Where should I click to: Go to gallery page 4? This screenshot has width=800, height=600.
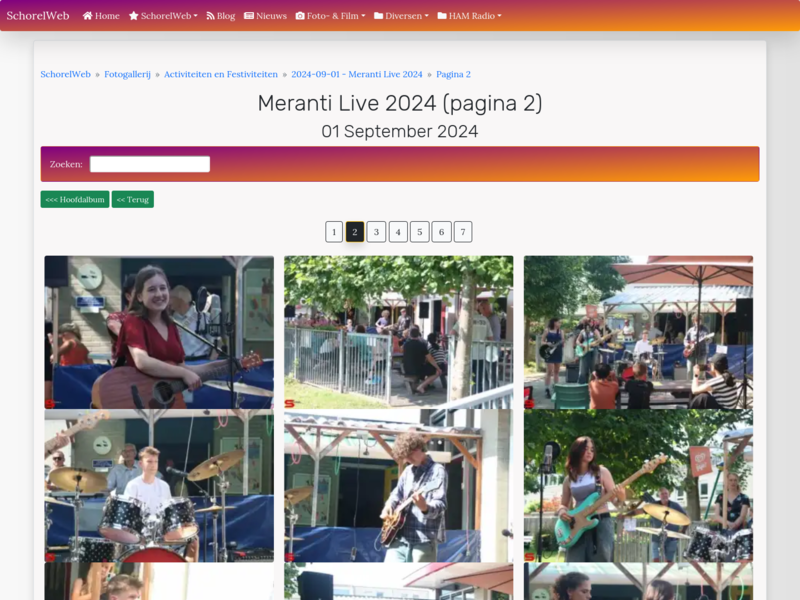(x=398, y=232)
